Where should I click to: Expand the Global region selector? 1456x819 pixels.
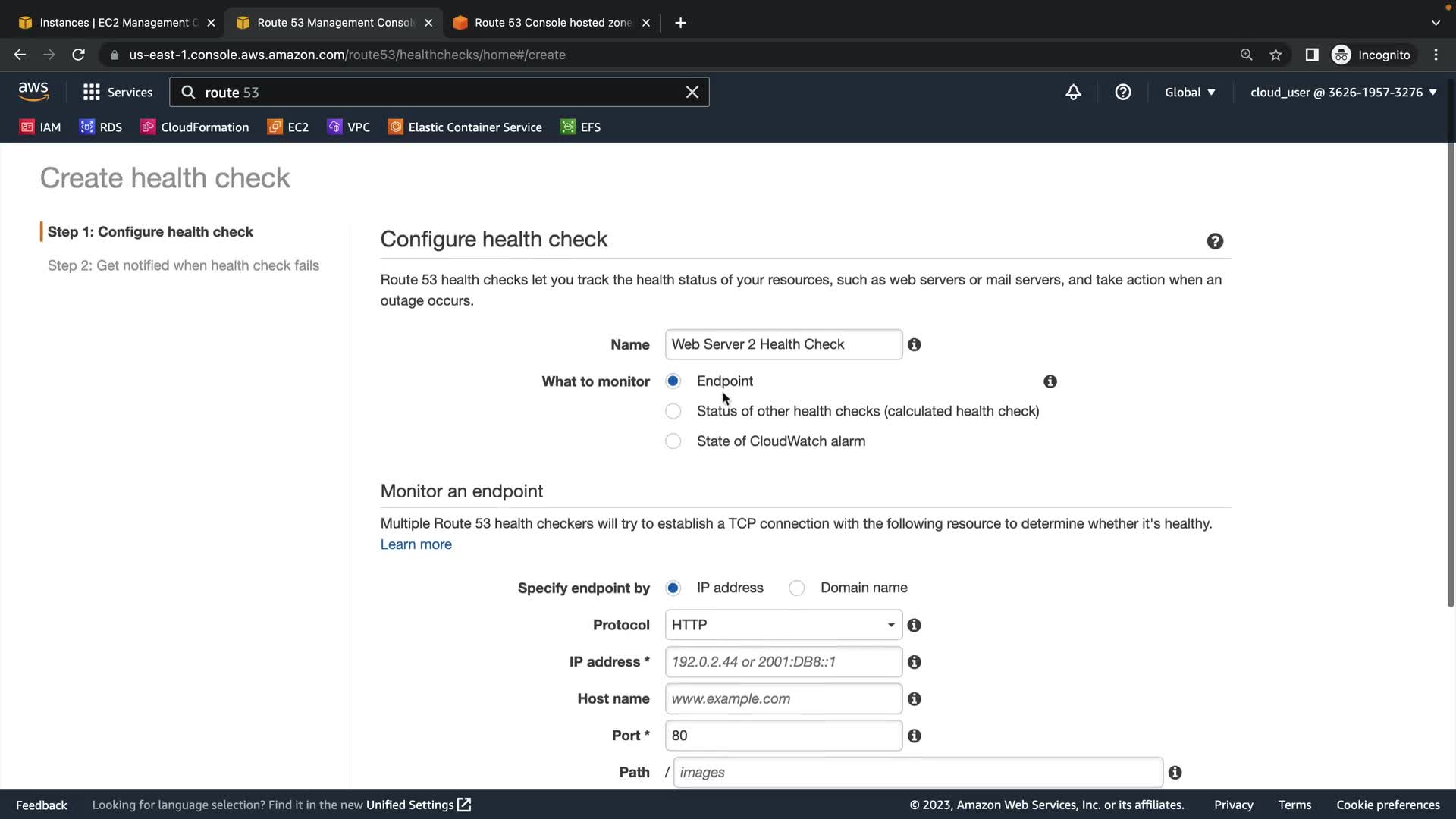point(1189,93)
